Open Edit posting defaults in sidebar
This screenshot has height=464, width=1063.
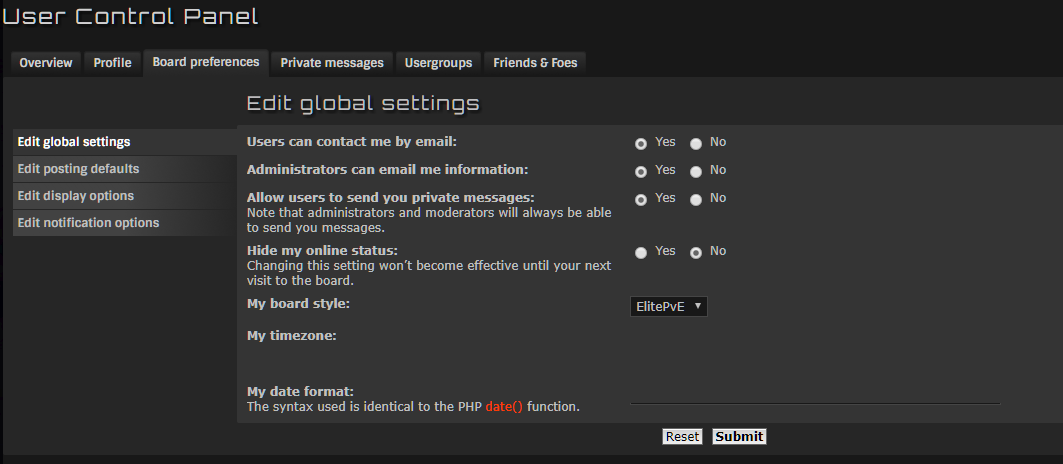[78, 169]
